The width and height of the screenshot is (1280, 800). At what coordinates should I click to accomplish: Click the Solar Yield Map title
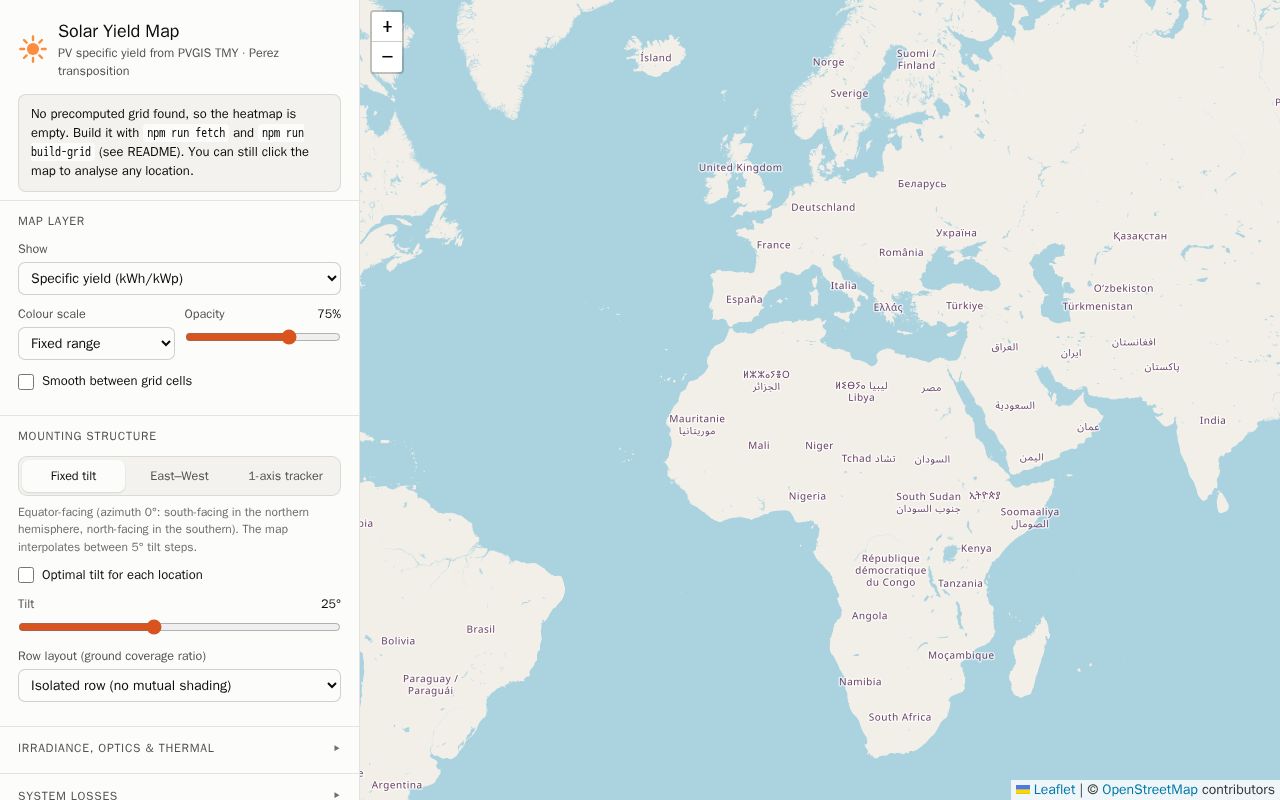pyautogui.click(x=118, y=31)
